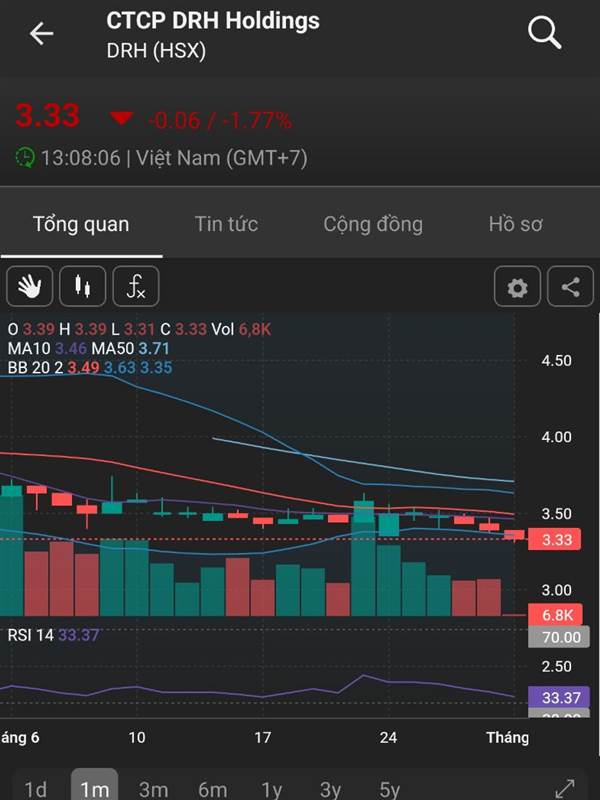Tap the red 3.33 price axis tag

coord(554,539)
